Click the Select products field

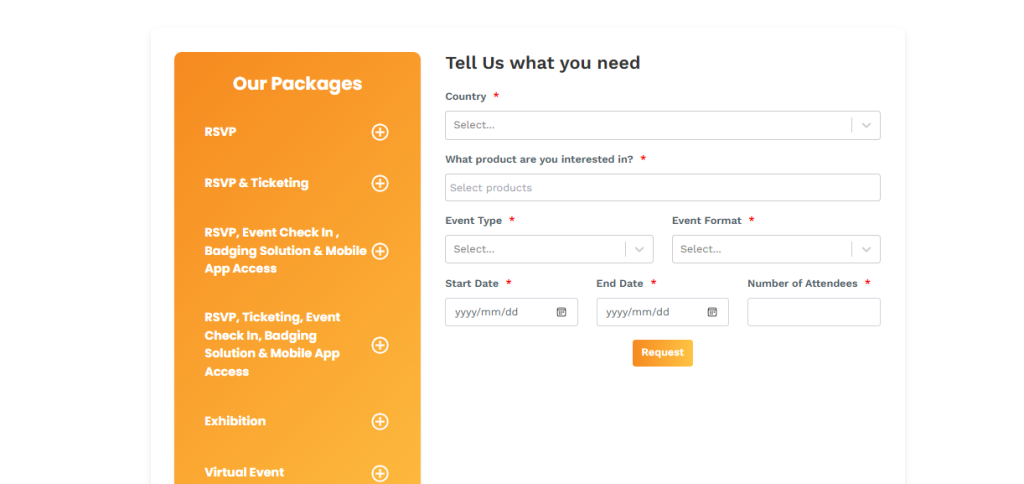[x=662, y=188]
